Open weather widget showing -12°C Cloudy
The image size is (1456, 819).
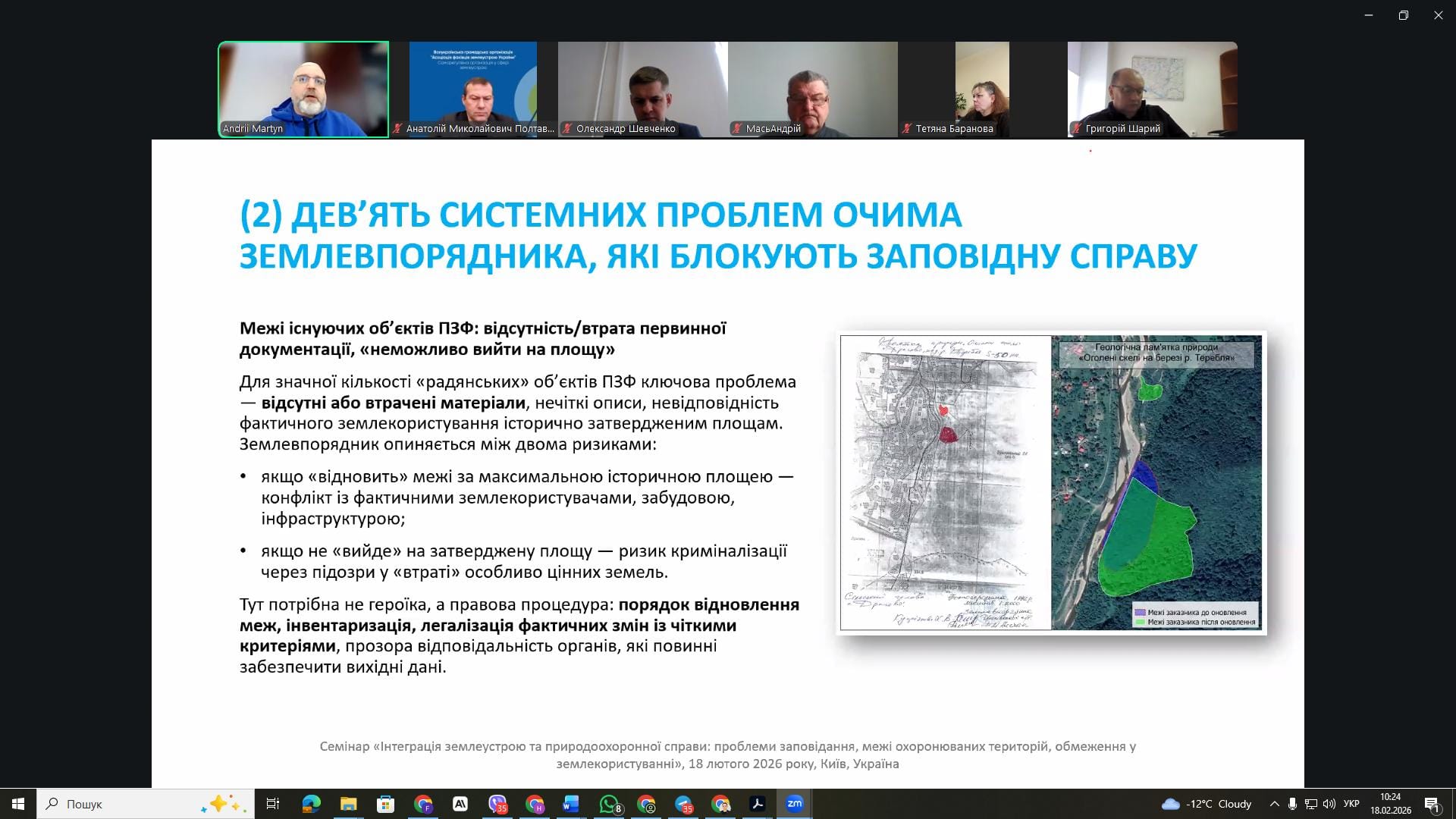[1206, 804]
